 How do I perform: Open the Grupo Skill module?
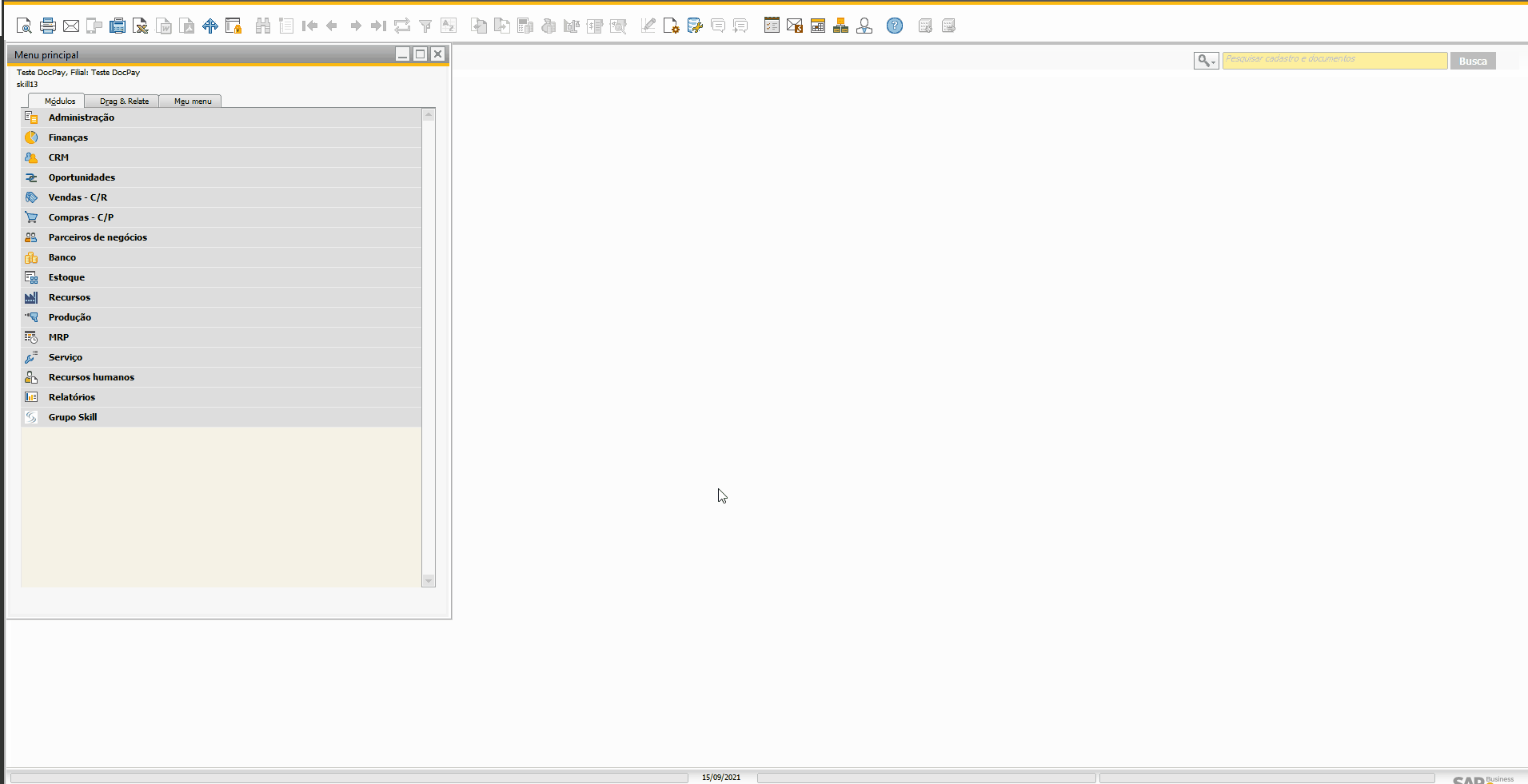(x=221, y=417)
